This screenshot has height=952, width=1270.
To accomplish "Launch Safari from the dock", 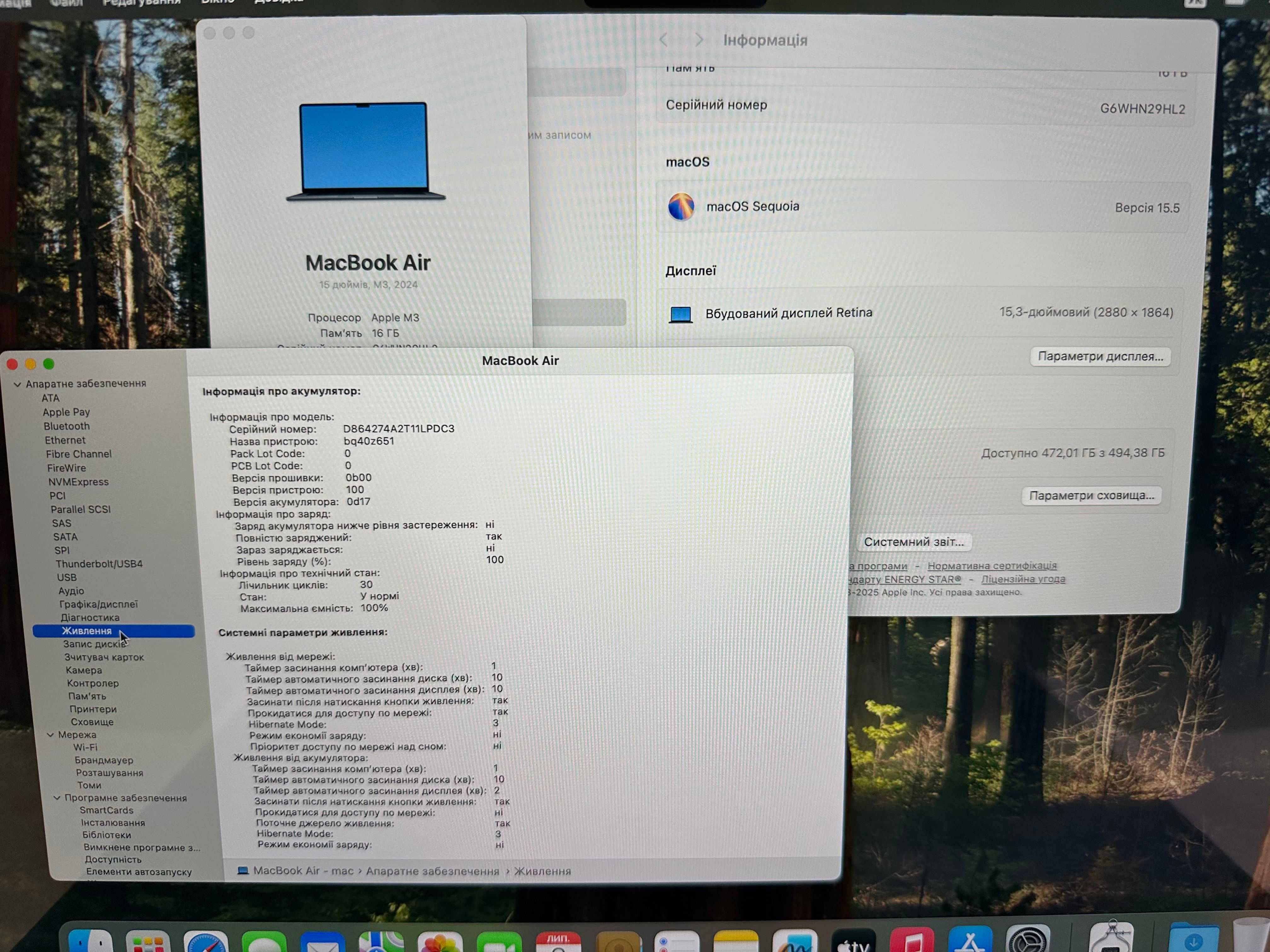I will click(206, 942).
